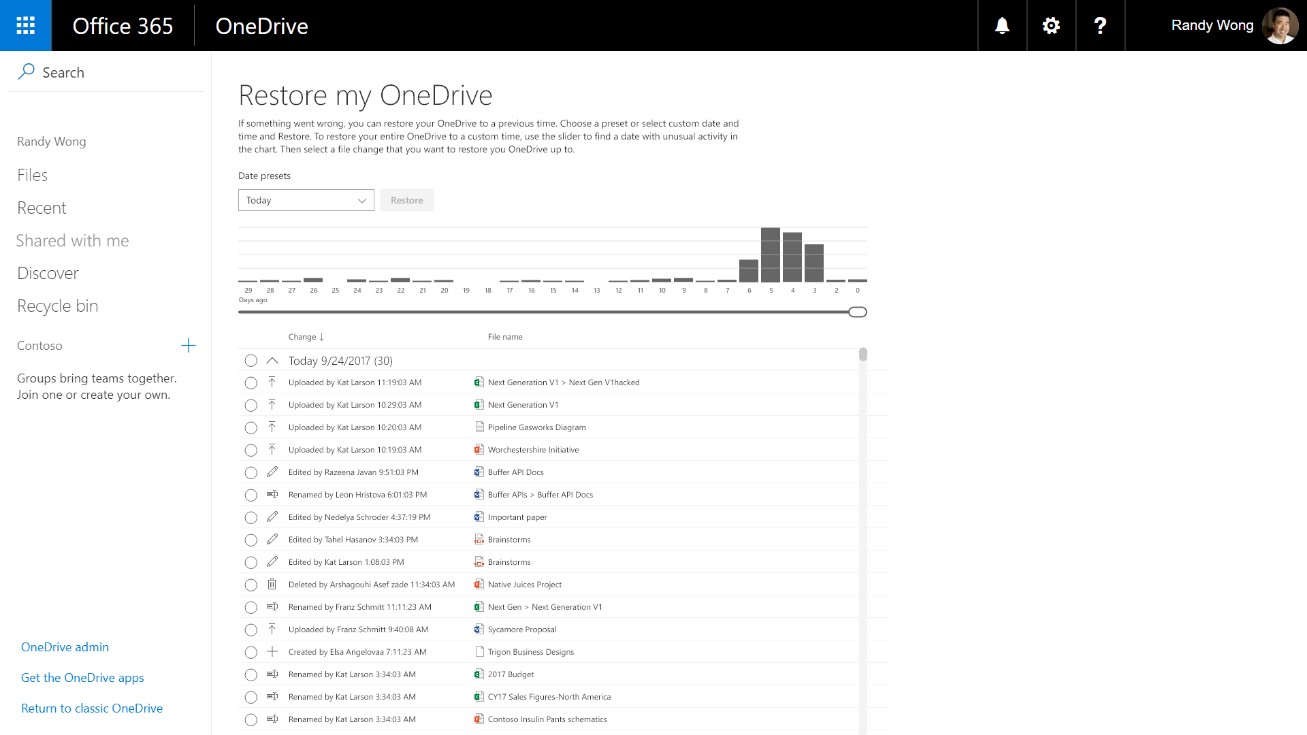Collapse the Today 9/24/2017 group
This screenshot has height=735, width=1307.
[272, 361]
